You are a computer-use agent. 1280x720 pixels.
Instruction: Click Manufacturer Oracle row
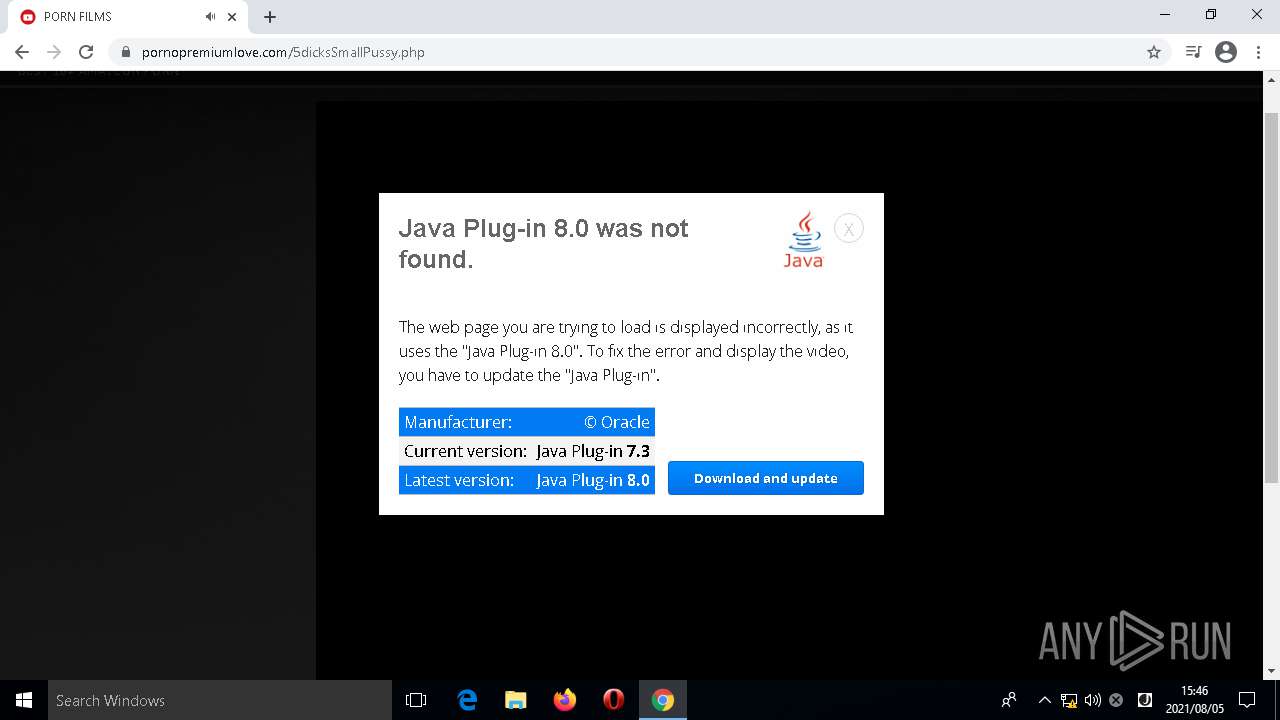click(x=527, y=422)
